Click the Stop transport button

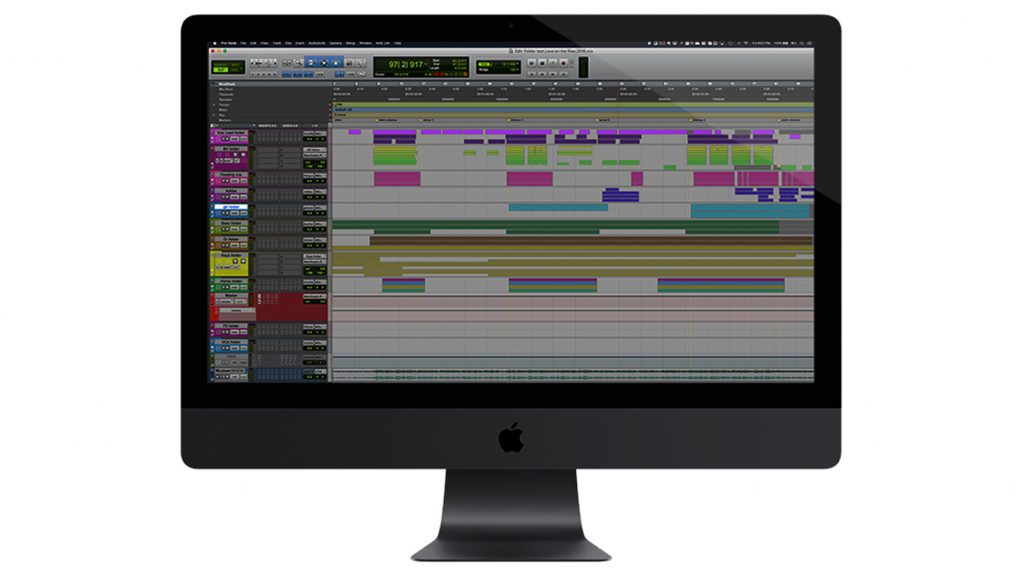542,62
